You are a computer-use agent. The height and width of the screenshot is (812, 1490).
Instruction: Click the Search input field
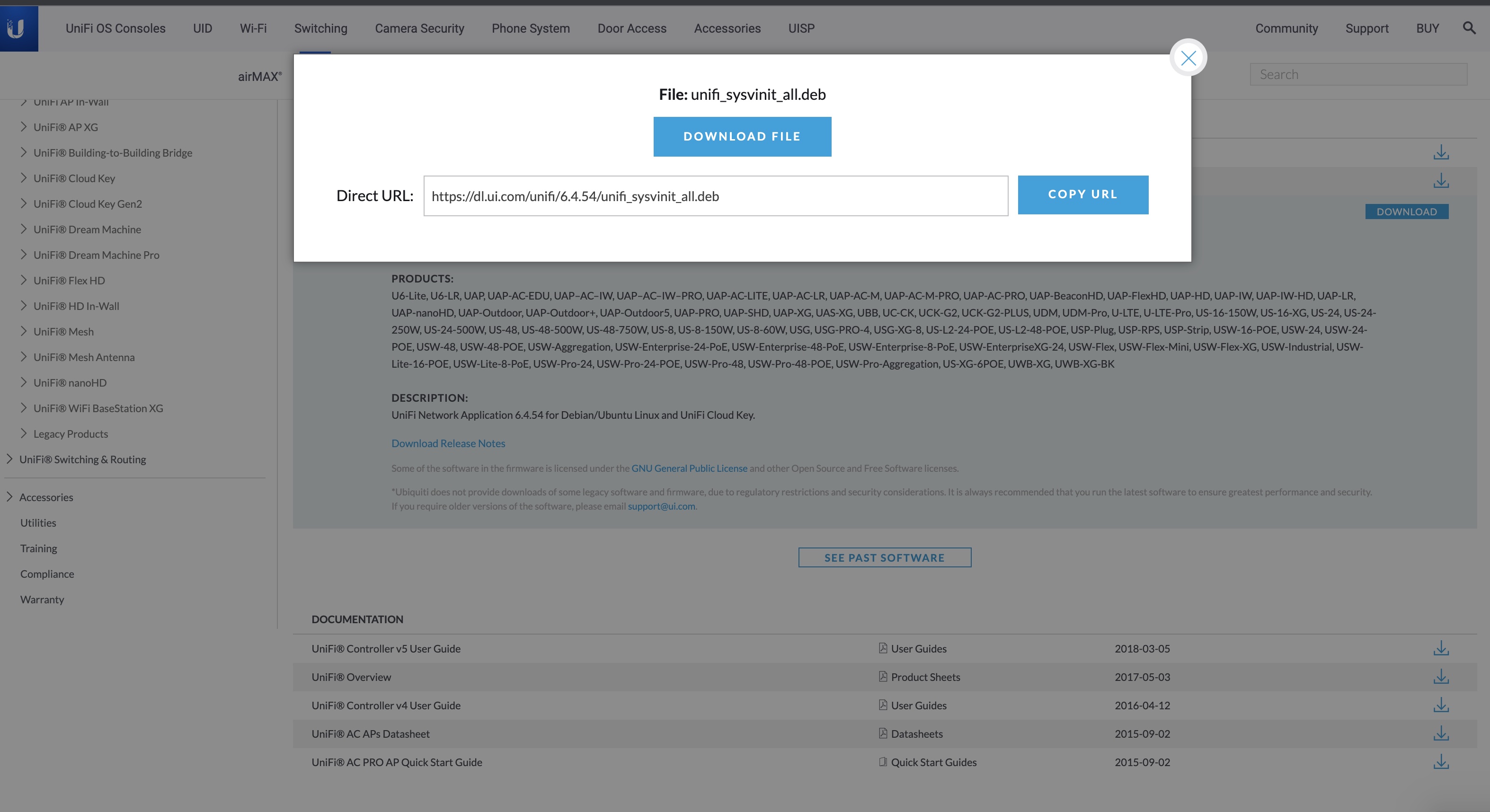click(1358, 75)
